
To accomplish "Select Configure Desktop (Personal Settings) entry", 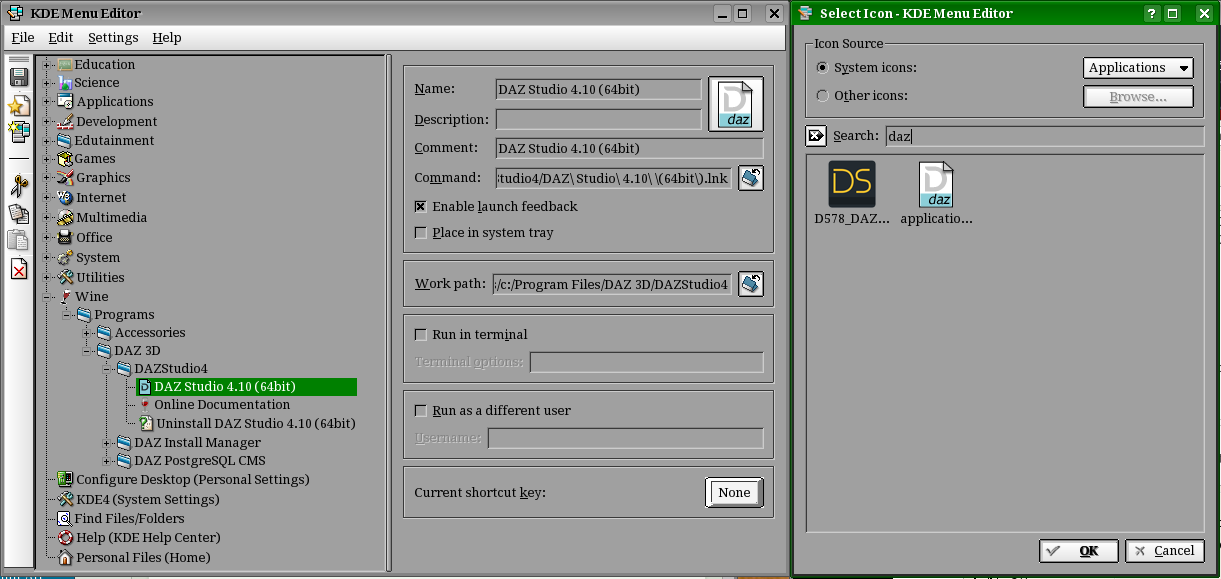I will (x=193, y=480).
